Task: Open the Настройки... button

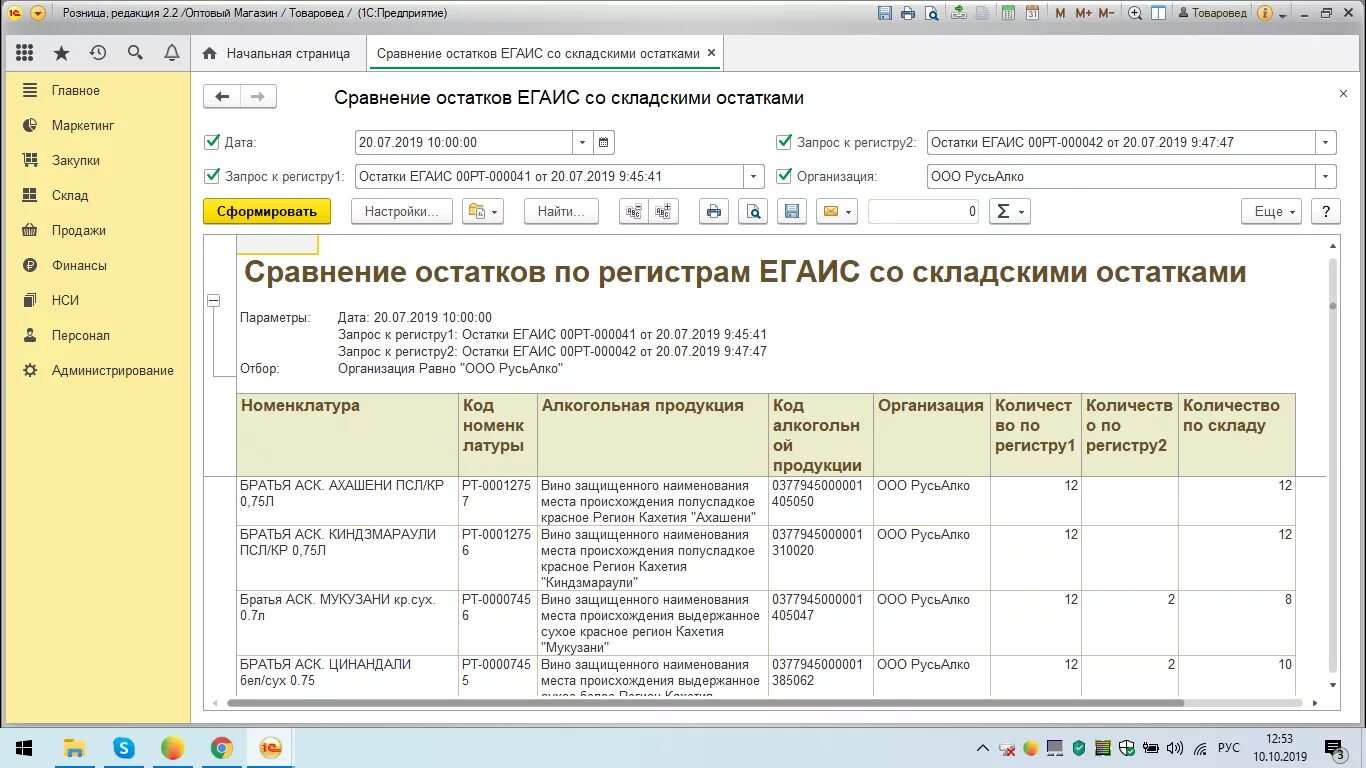Action: click(401, 211)
